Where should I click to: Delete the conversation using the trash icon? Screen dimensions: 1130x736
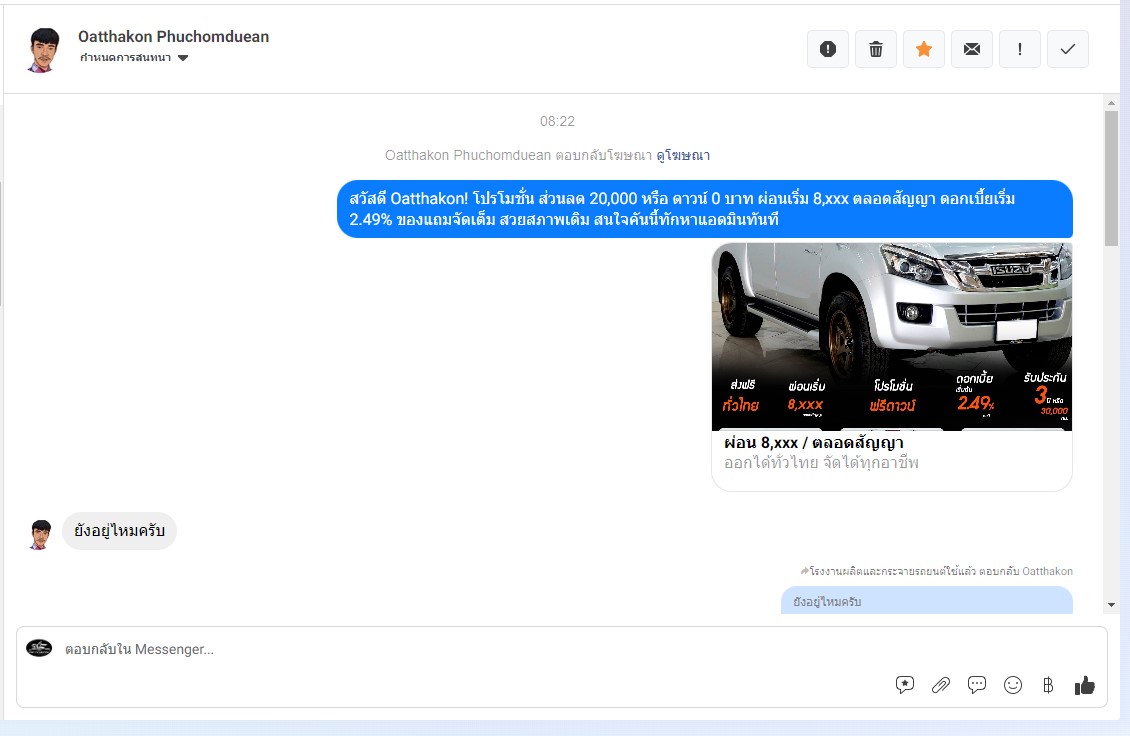(876, 49)
